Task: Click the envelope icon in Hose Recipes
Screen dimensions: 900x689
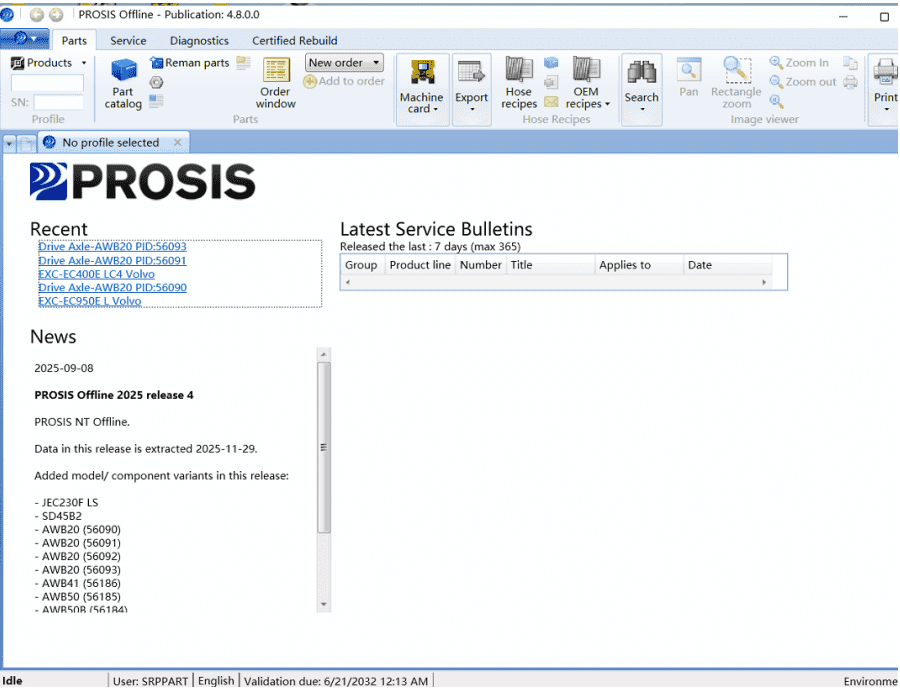Action: tap(551, 101)
